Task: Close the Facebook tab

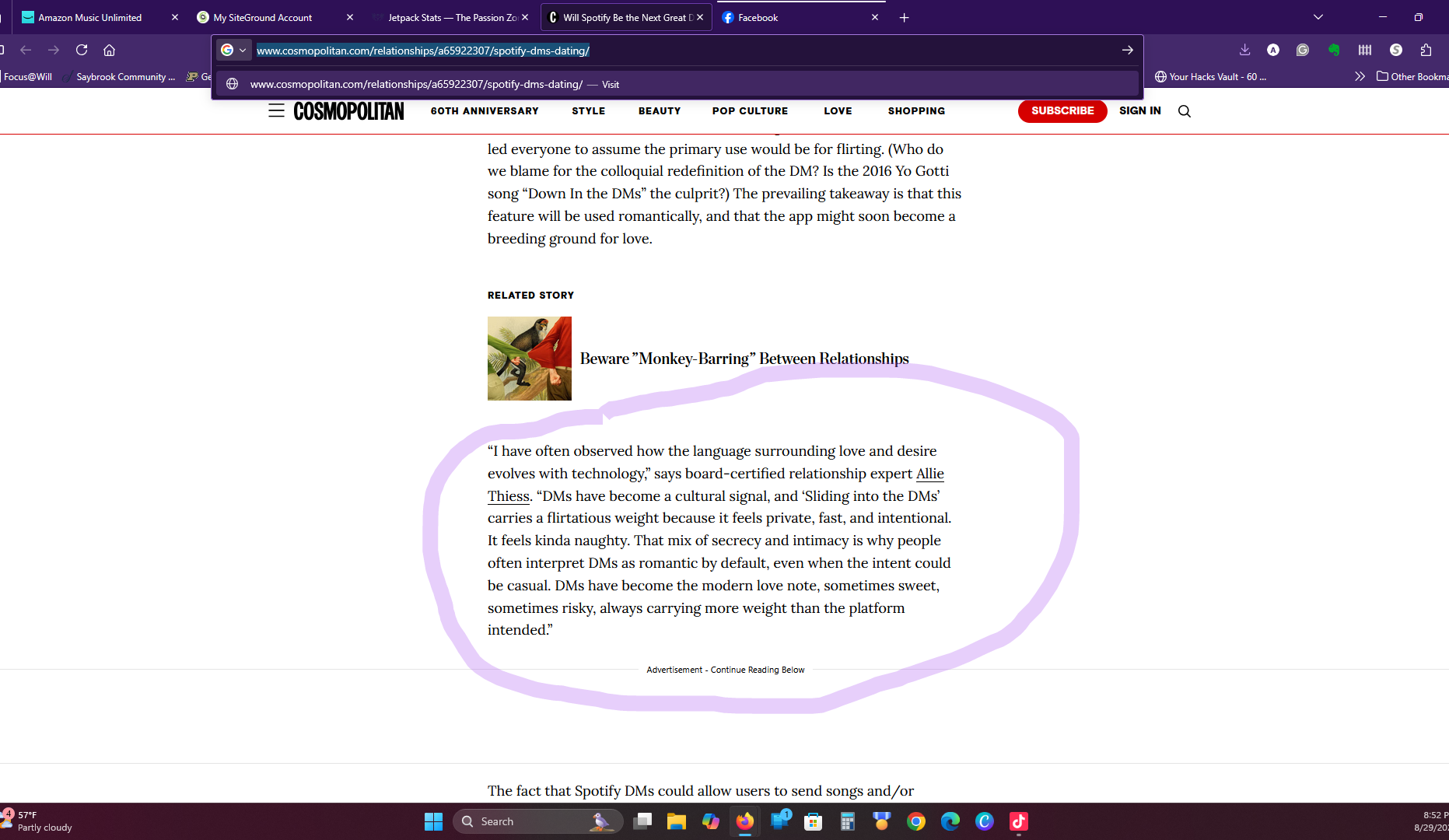Action: point(875,17)
